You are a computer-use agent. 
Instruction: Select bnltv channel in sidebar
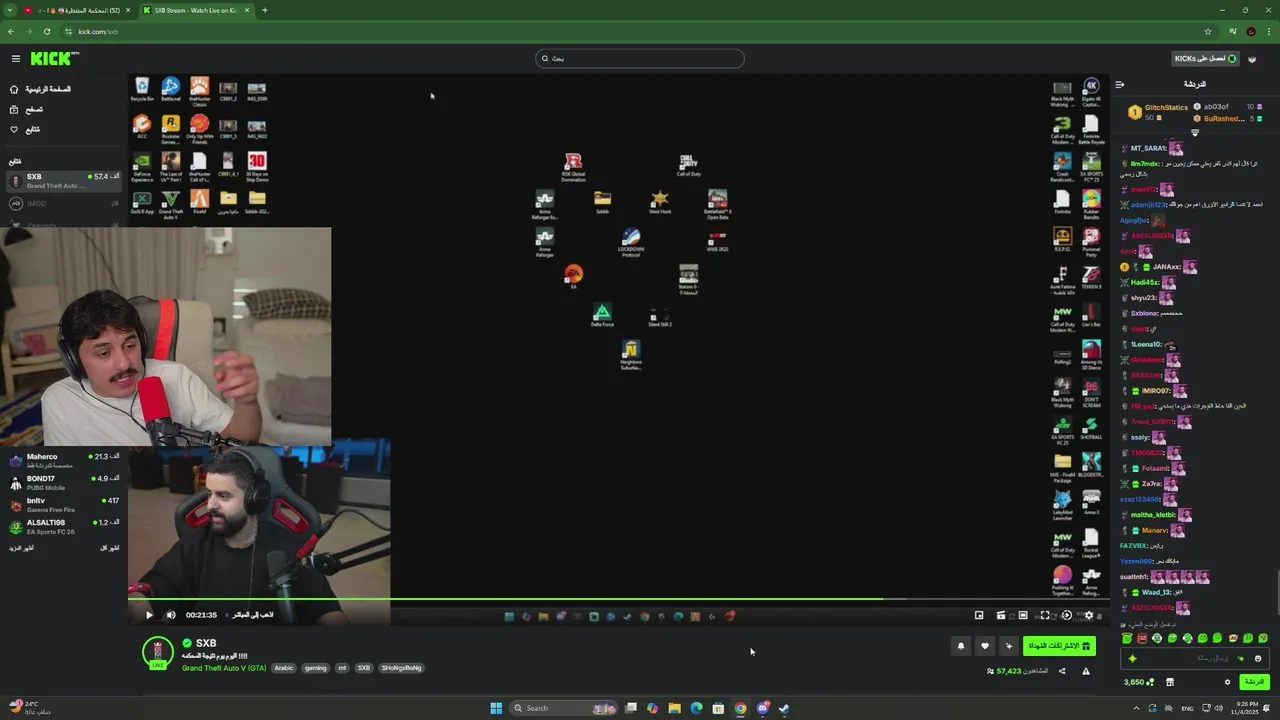point(64,505)
